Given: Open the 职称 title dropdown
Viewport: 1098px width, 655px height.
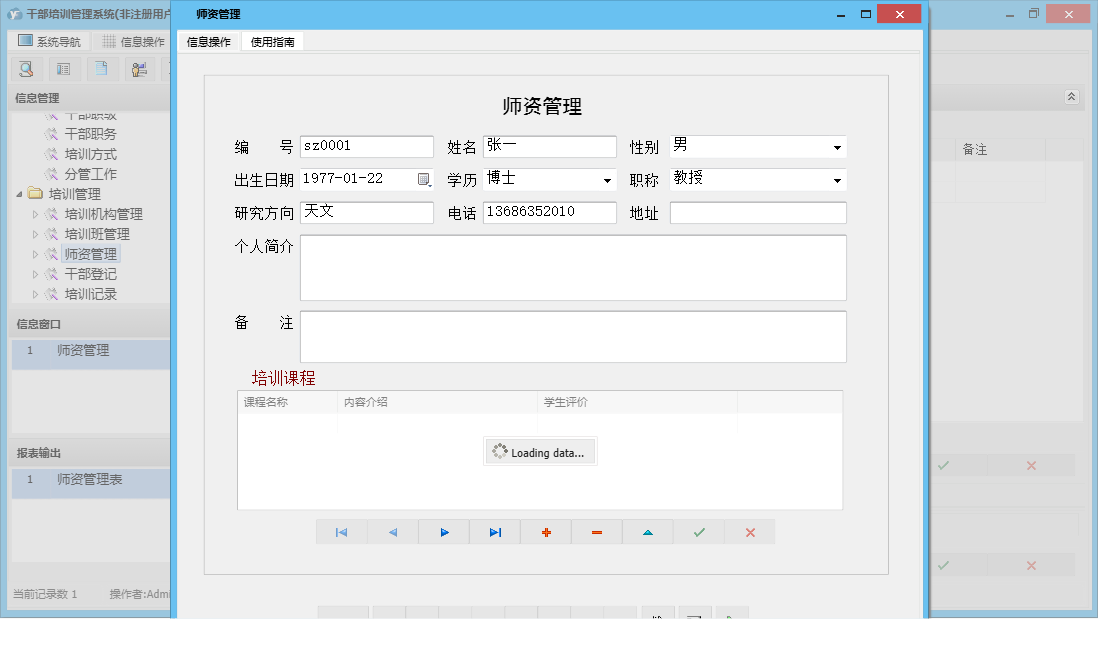Looking at the screenshot, I should click(836, 180).
